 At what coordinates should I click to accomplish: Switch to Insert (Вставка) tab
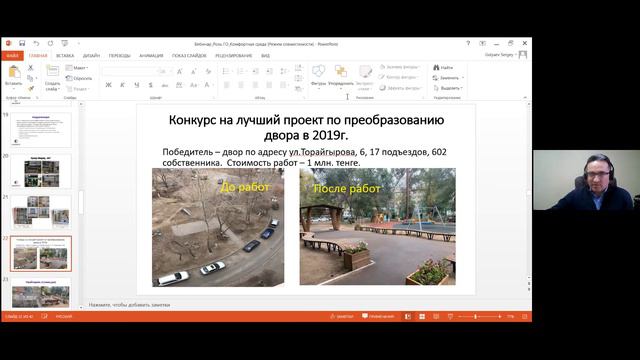(x=65, y=56)
